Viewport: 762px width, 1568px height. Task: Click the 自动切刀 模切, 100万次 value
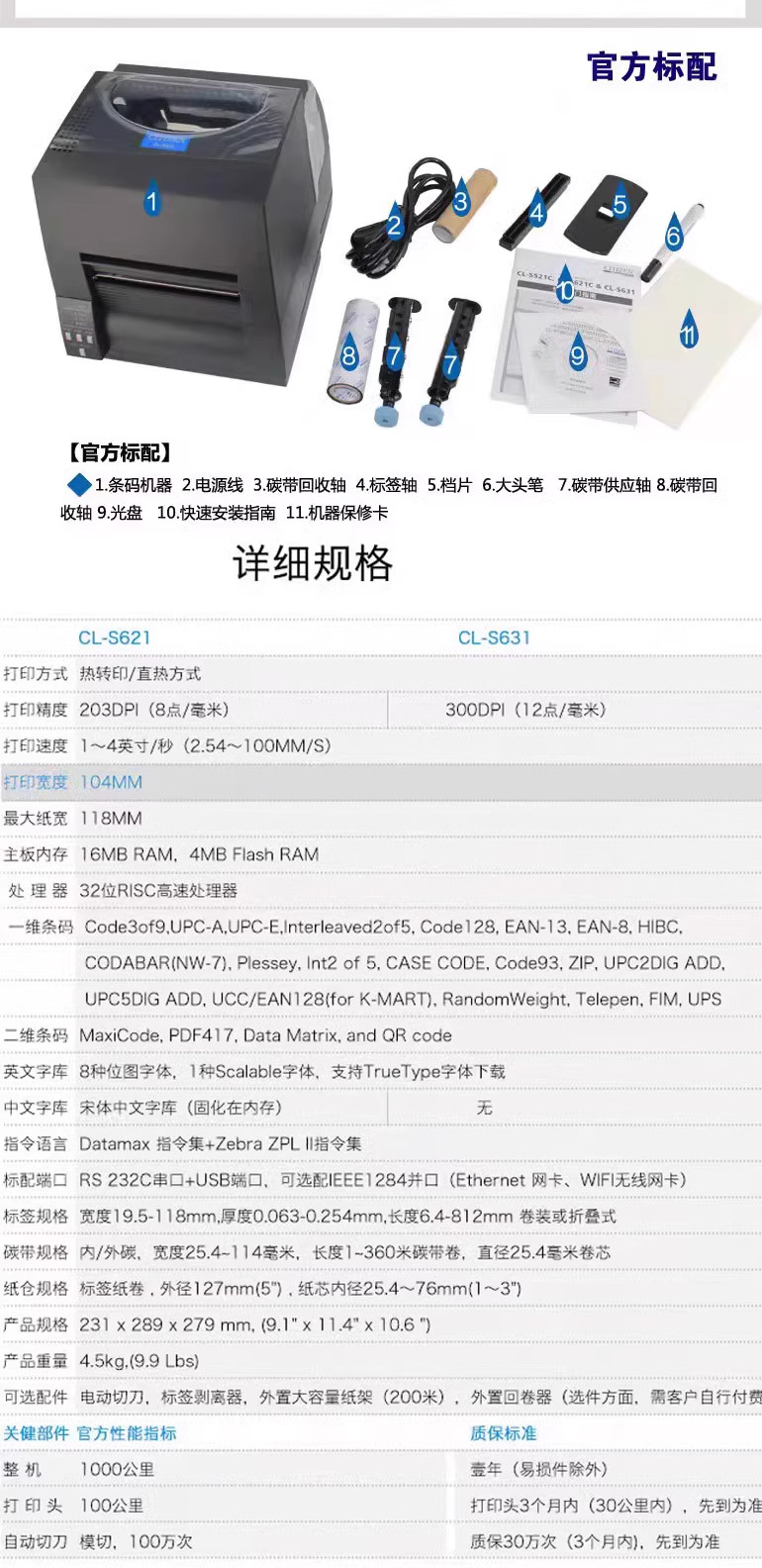click(137, 1542)
